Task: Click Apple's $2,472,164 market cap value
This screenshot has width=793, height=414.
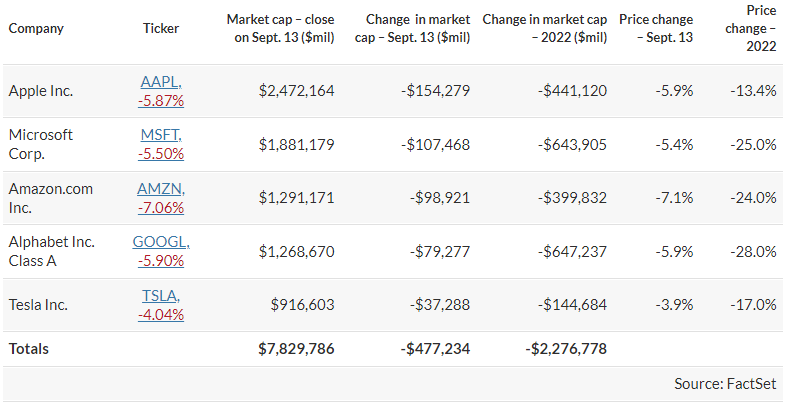Action: tap(296, 91)
